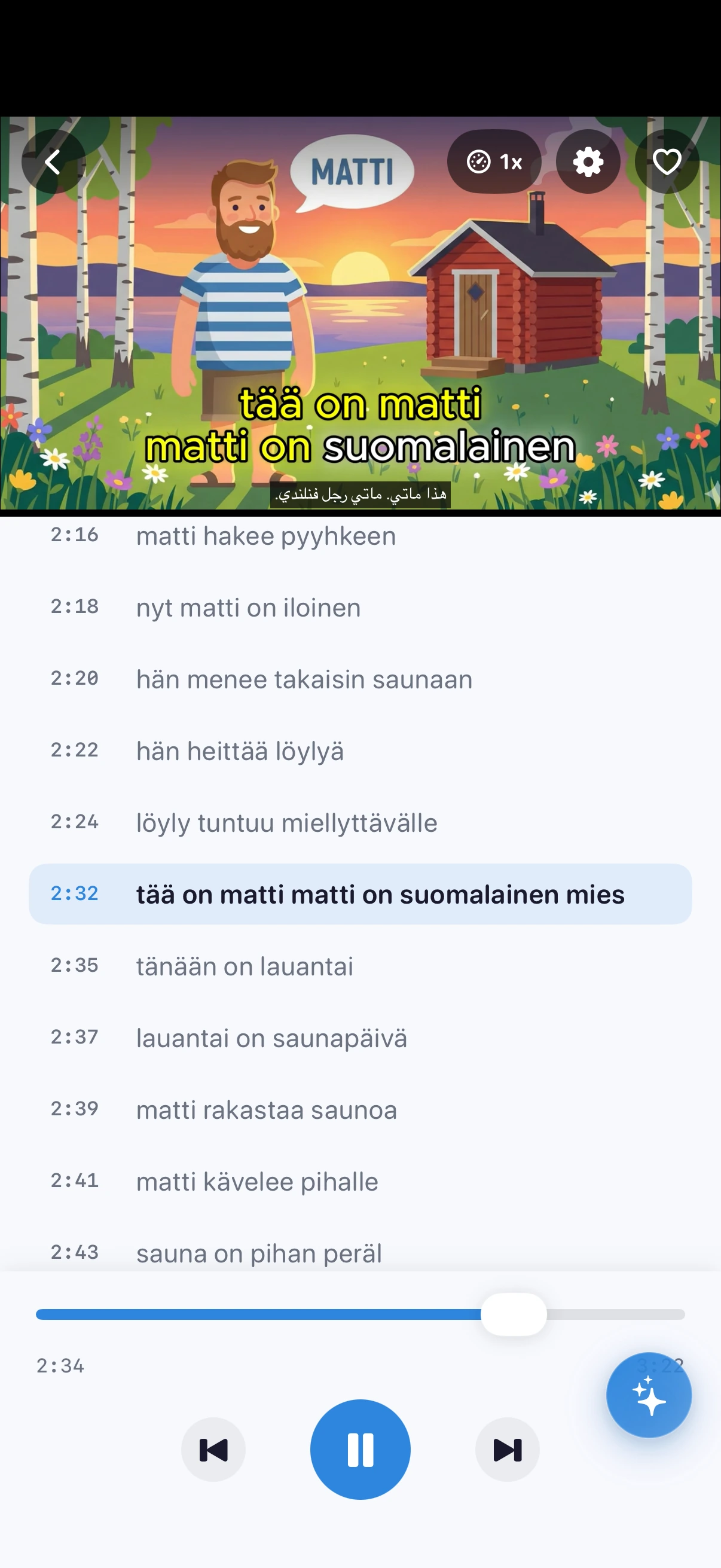721x1568 pixels.
Task: Pause playback with the blue button
Action: click(360, 1450)
